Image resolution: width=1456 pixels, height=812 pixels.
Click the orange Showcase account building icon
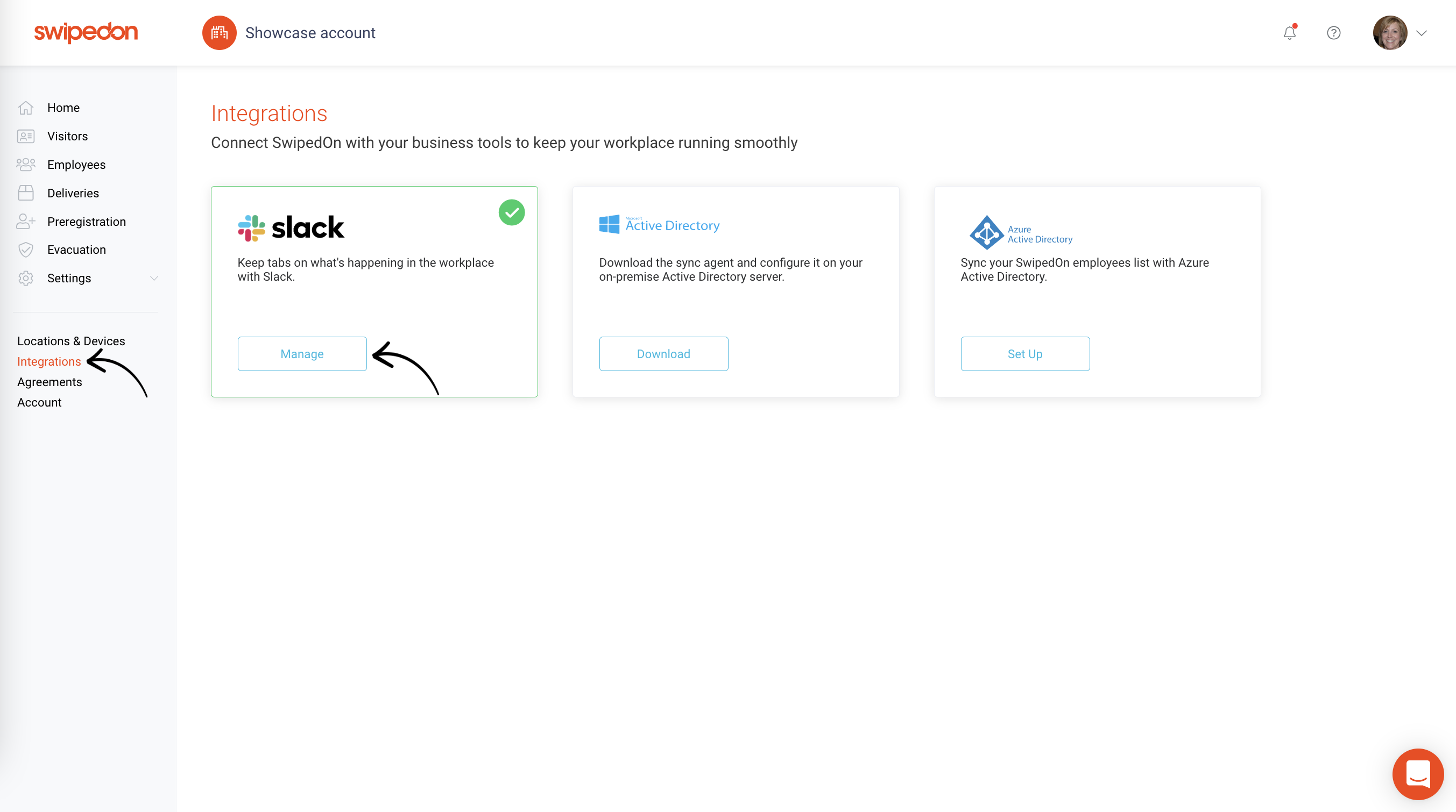220,33
